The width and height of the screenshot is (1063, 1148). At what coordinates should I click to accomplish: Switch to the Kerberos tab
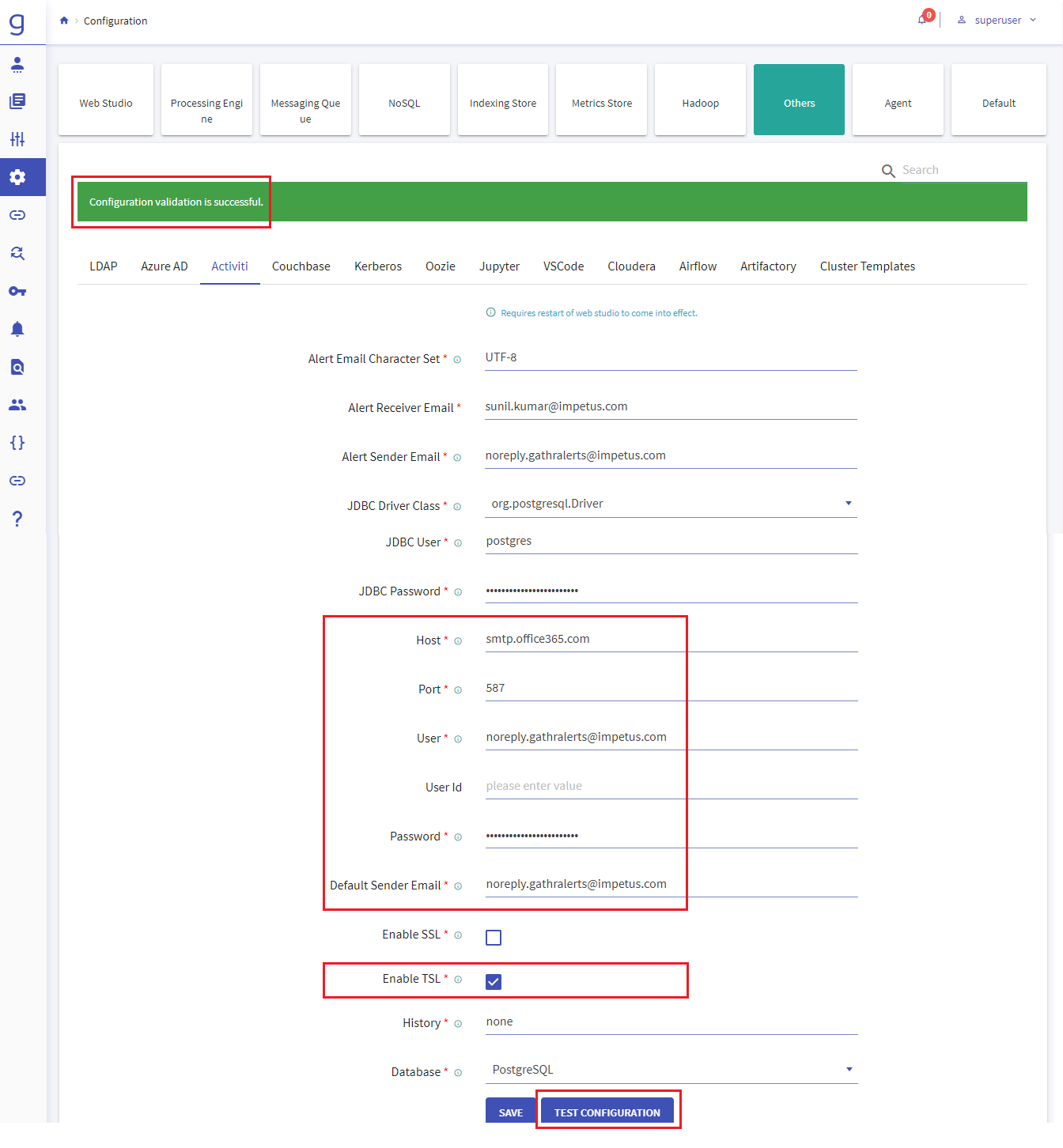377,266
